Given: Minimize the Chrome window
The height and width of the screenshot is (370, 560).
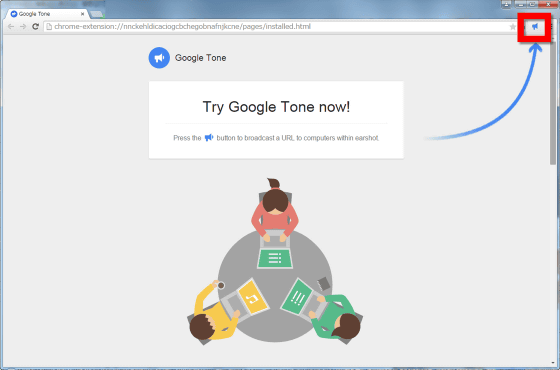Looking at the screenshot, I should [521, 4].
